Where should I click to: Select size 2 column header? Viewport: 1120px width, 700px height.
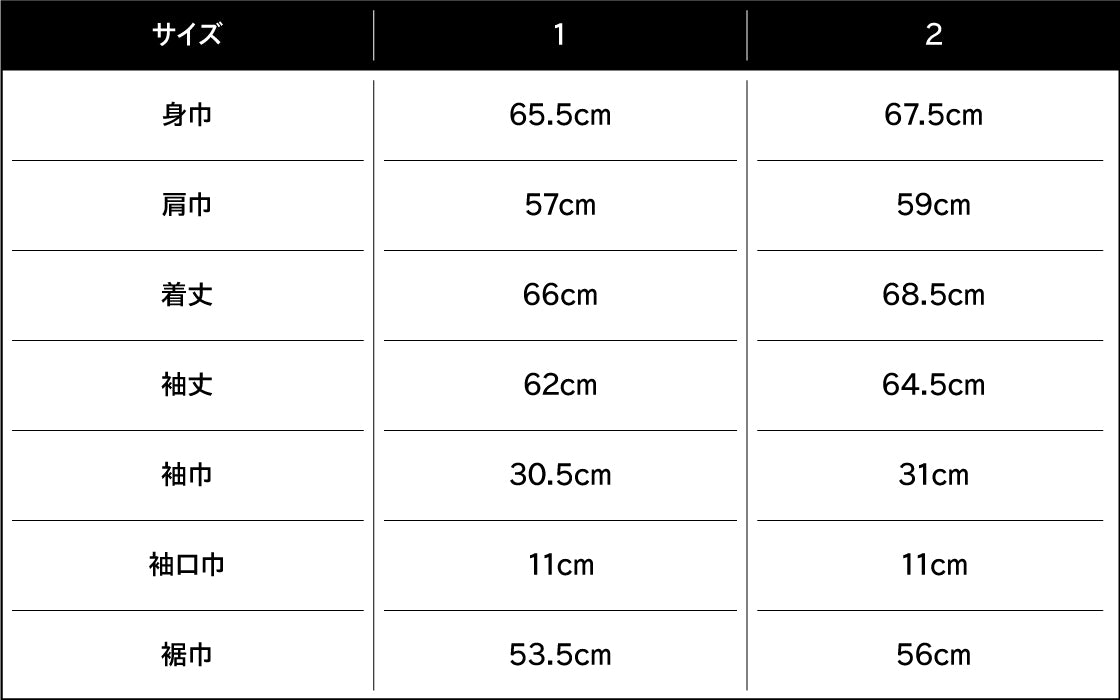coord(933,36)
